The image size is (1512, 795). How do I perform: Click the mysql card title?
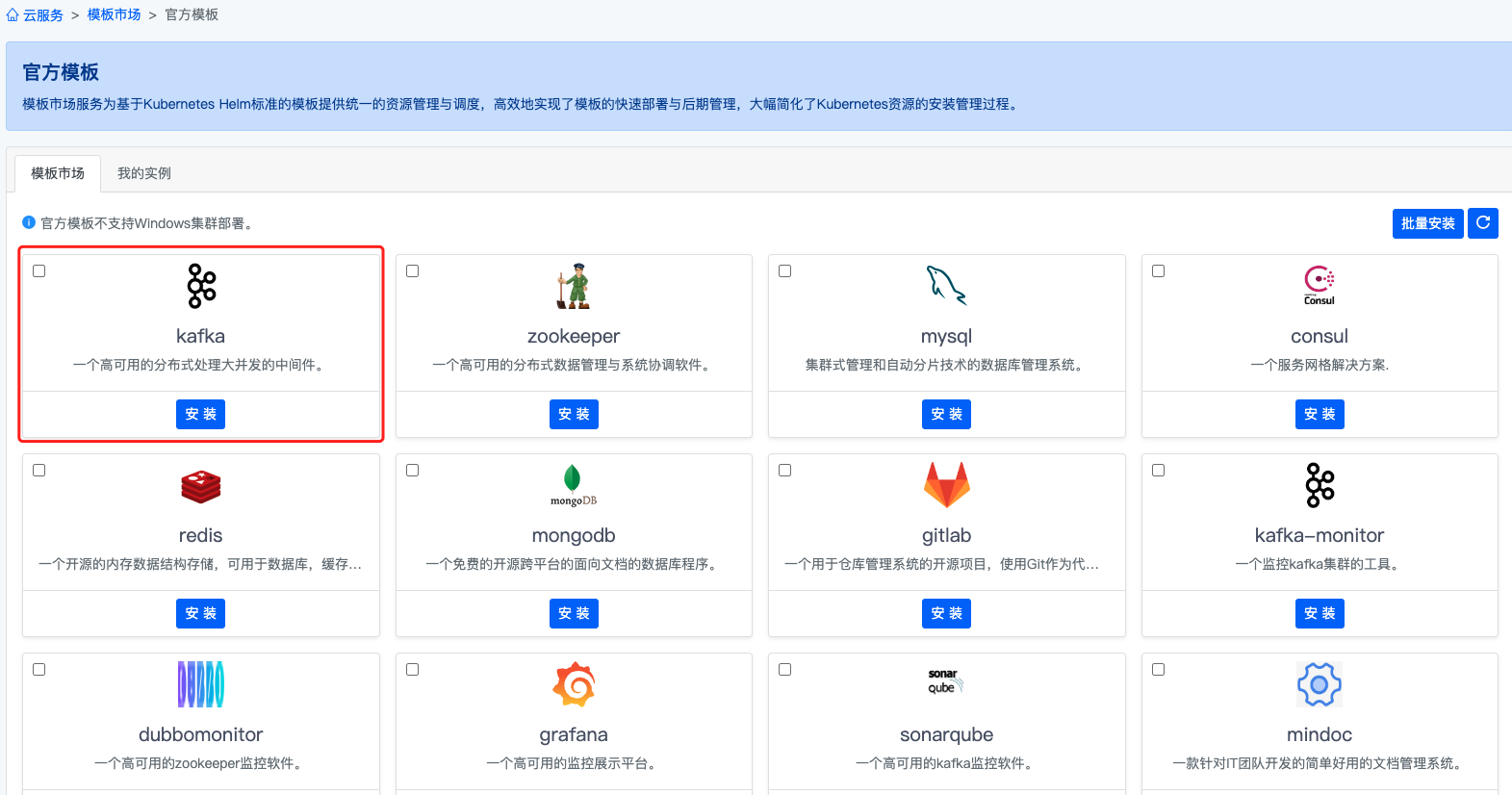947,336
